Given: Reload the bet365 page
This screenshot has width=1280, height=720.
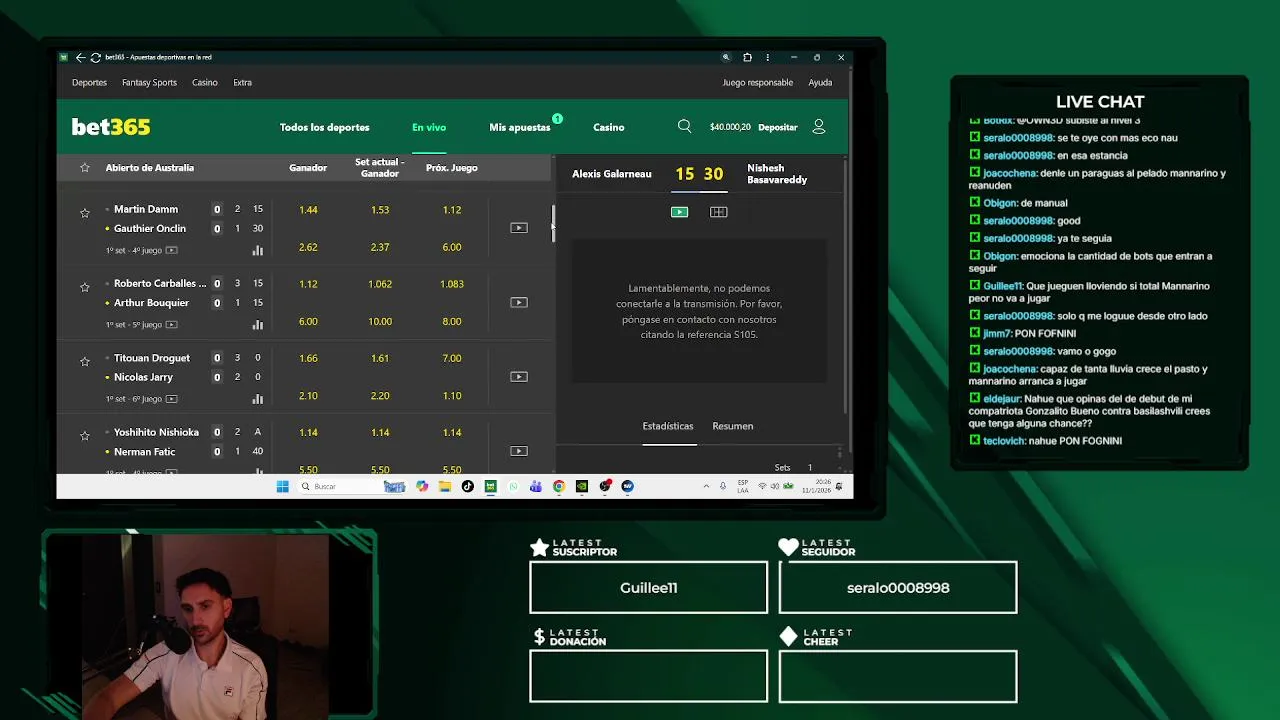Looking at the screenshot, I should tap(95, 57).
